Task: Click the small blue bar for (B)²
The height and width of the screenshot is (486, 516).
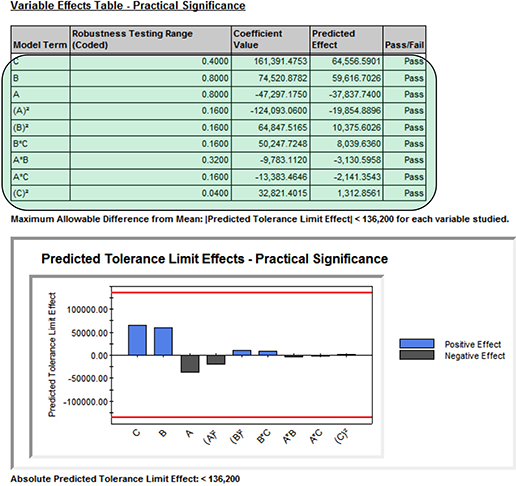Action: [242, 353]
